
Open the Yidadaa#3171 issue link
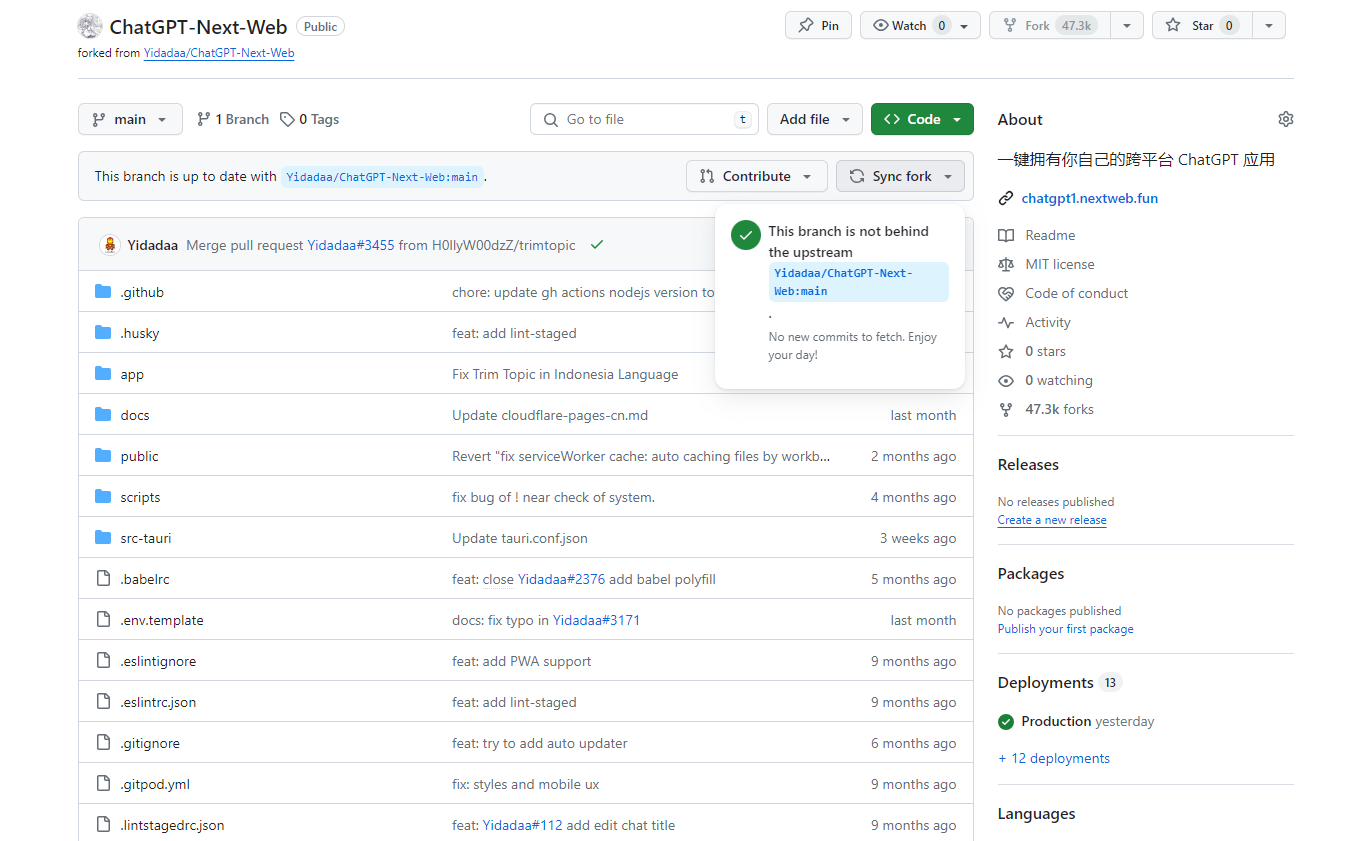tap(596, 620)
